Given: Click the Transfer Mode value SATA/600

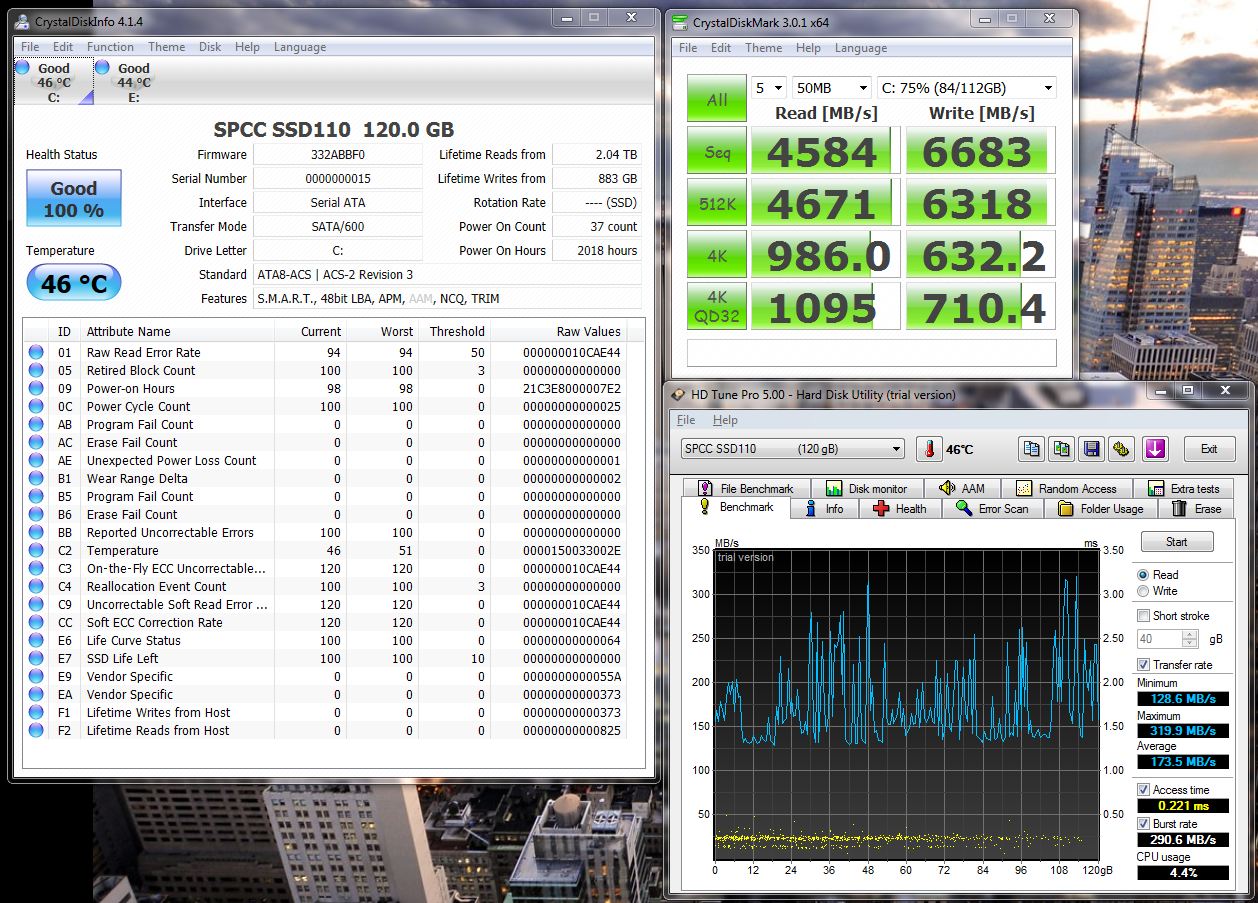Looking at the screenshot, I should [338, 226].
